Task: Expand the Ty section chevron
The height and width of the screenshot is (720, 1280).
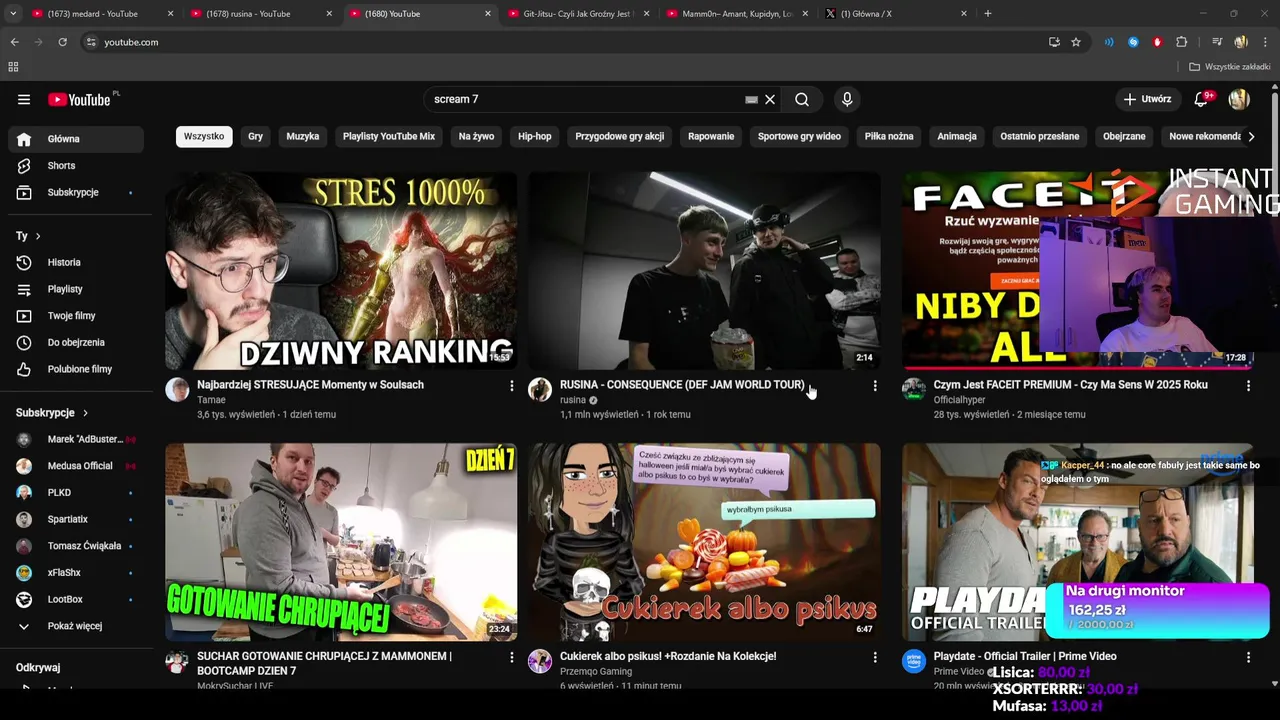Action: click(x=38, y=236)
